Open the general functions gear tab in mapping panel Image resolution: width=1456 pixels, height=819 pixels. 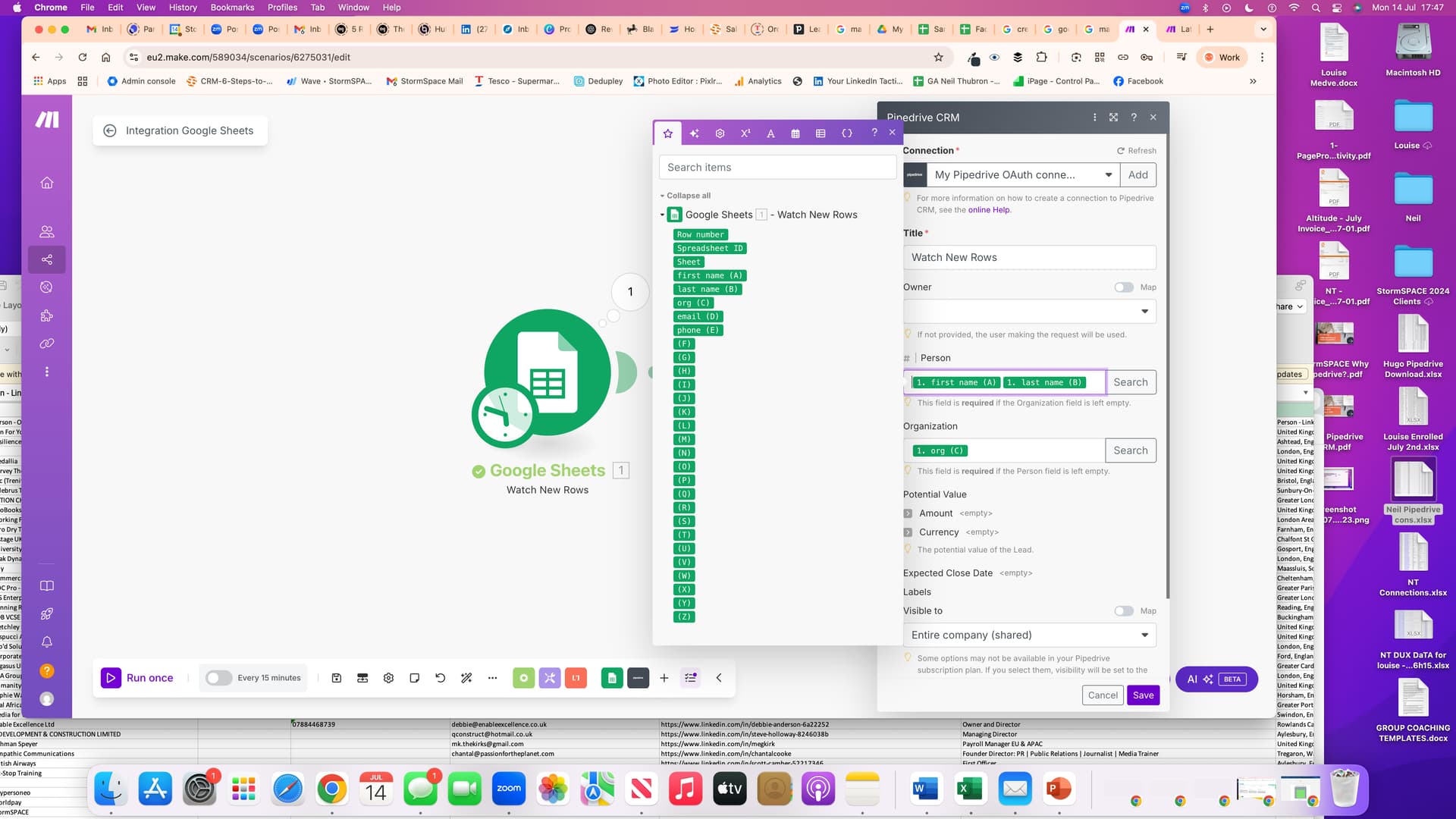[720, 133]
